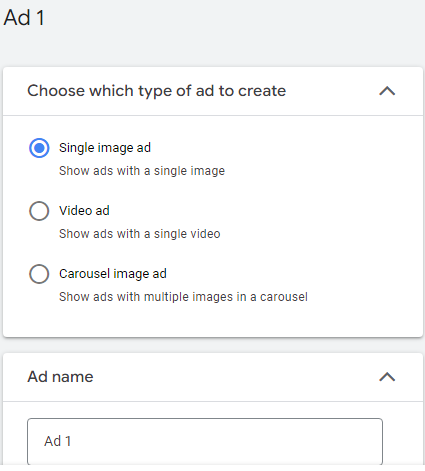The image size is (425, 471).
Task: Focus the Ad name text input field
Action: [x=205, y=441]
